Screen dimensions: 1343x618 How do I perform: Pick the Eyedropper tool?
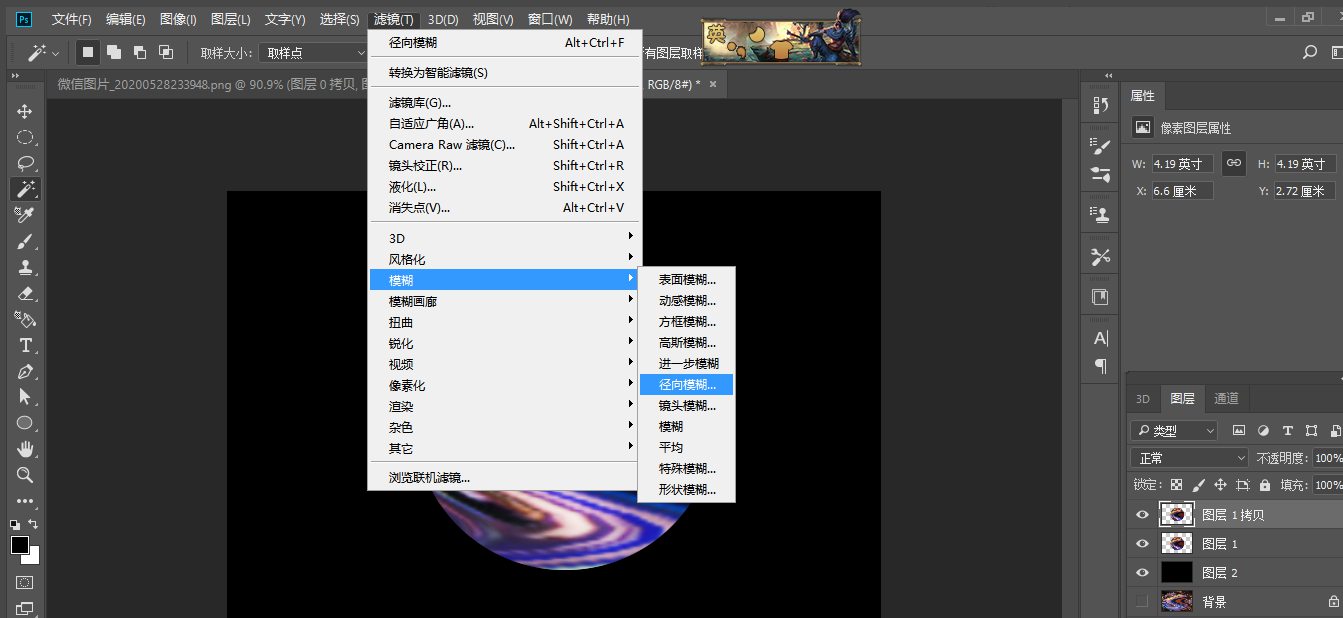[x=25, y=215]
